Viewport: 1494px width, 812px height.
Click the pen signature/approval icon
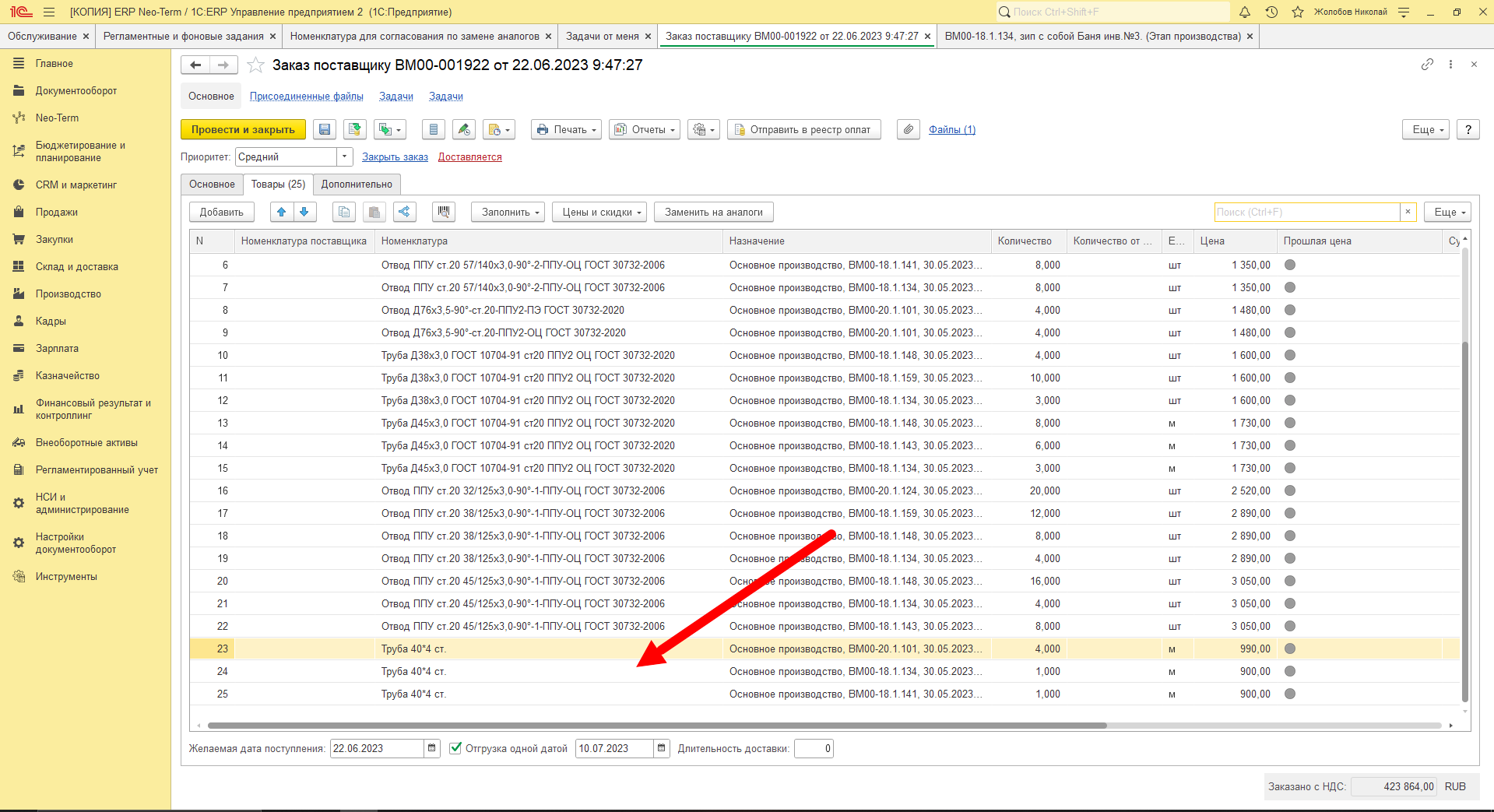(x=464, y=129)
